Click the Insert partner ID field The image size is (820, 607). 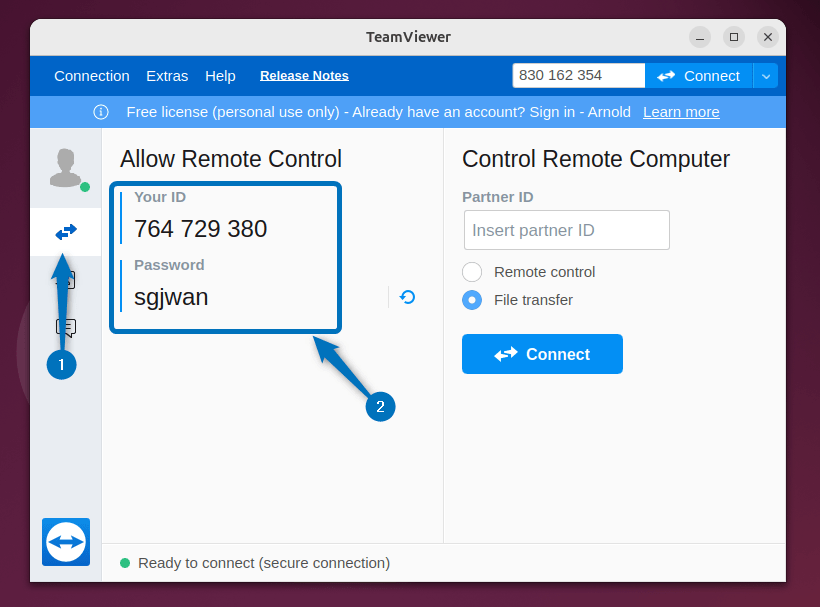tap(566, 230)
